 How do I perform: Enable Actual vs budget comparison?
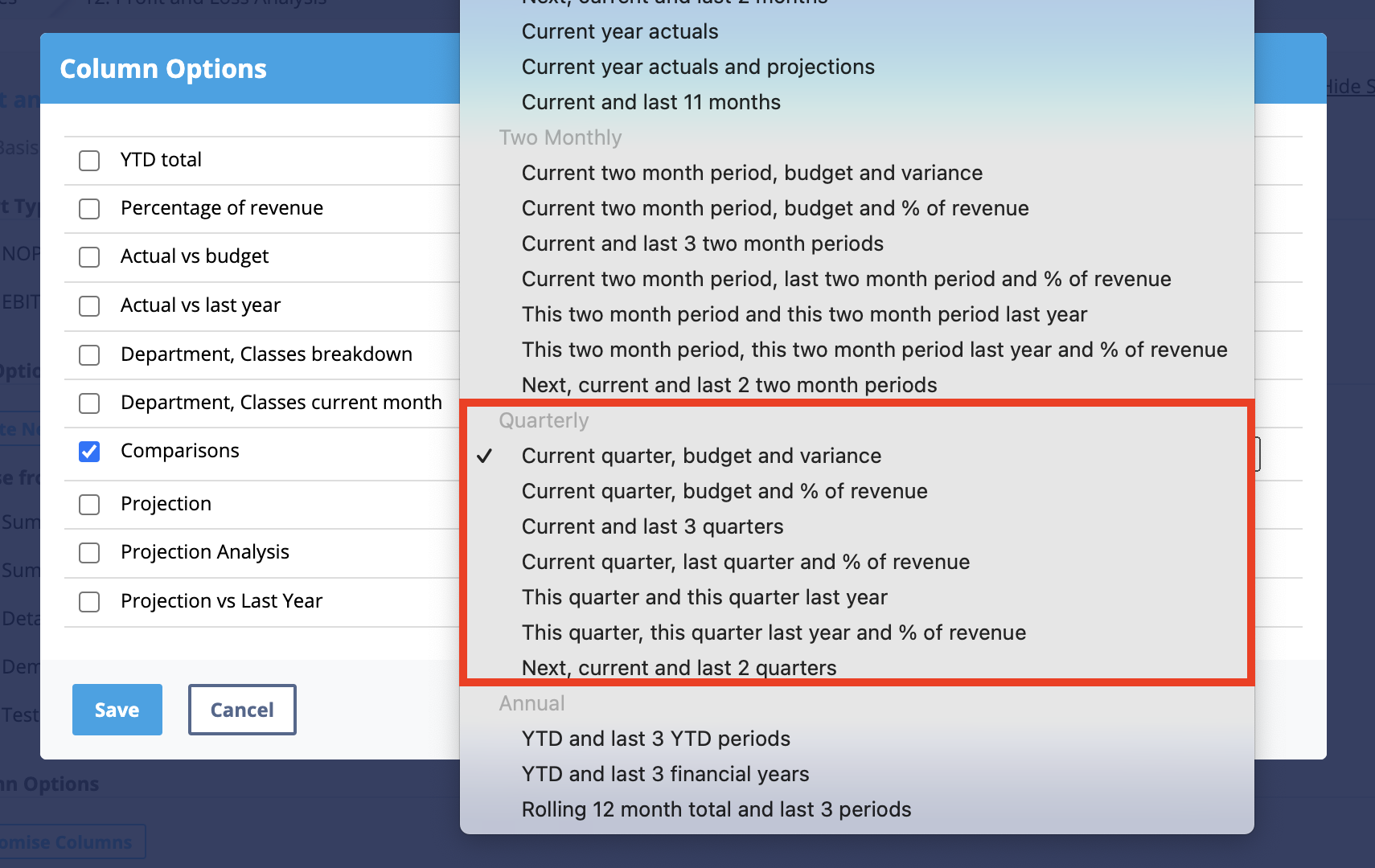[89, 256]
